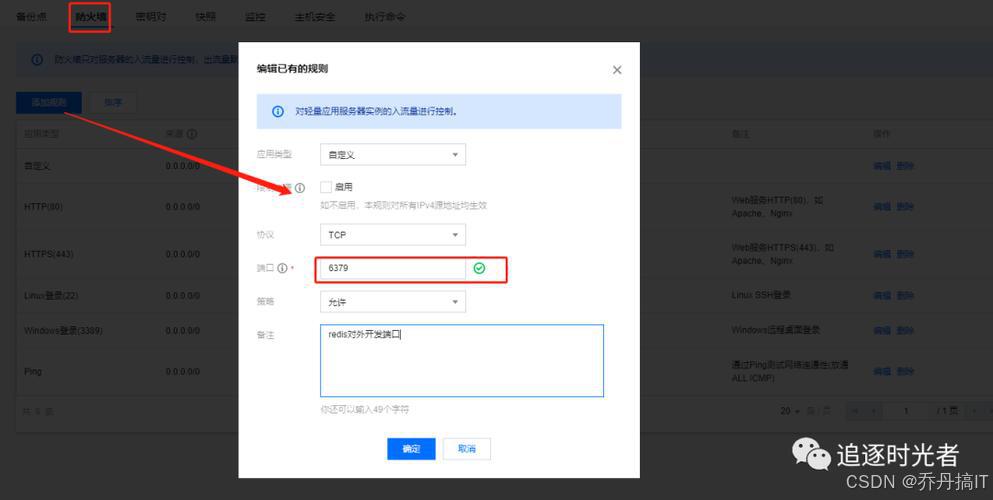Click the 备注 textarea with redis note
993x500 pixels.
[x=462, y=361]
